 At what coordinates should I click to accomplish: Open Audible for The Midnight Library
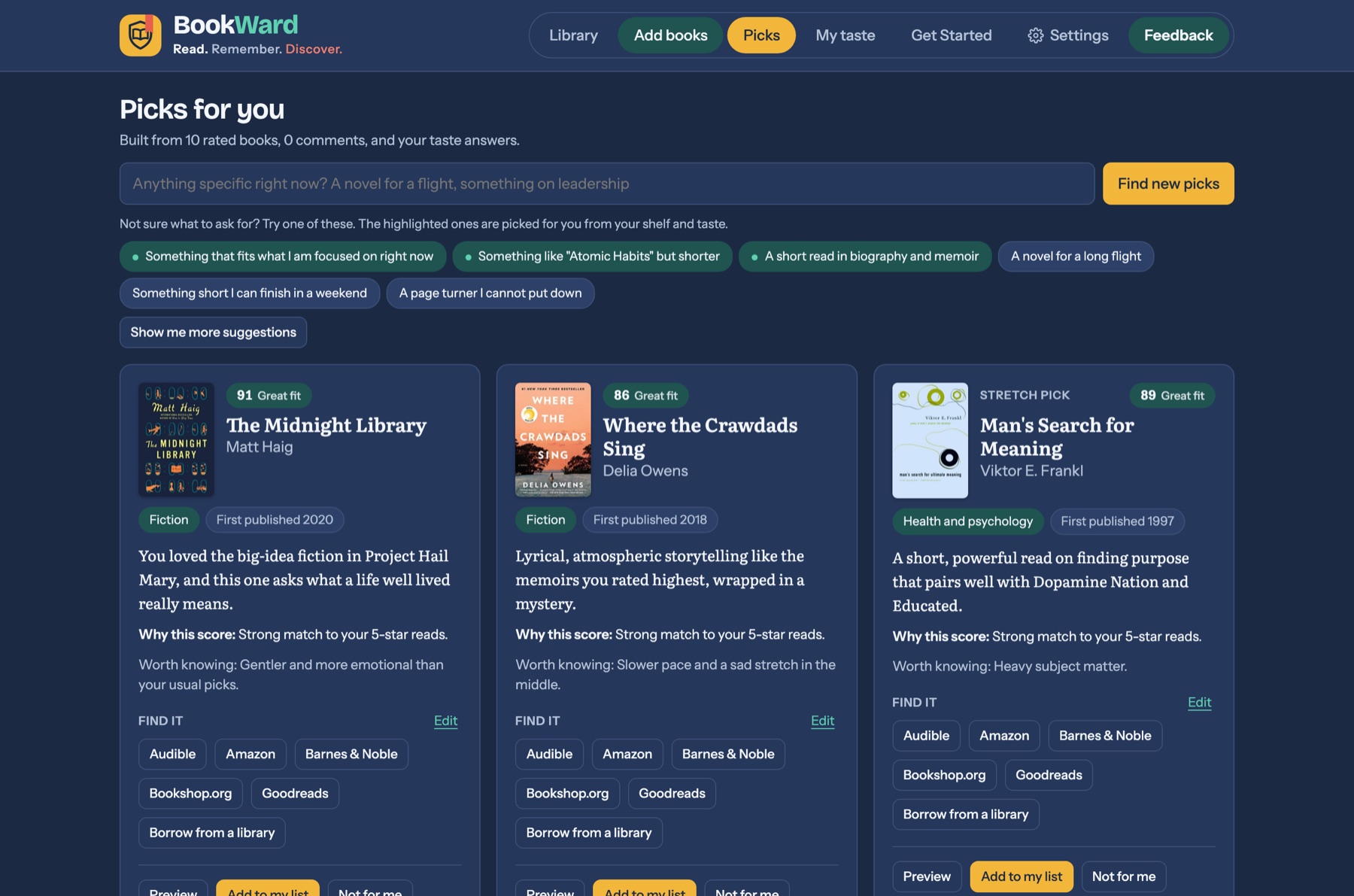(x=172, y=754)
